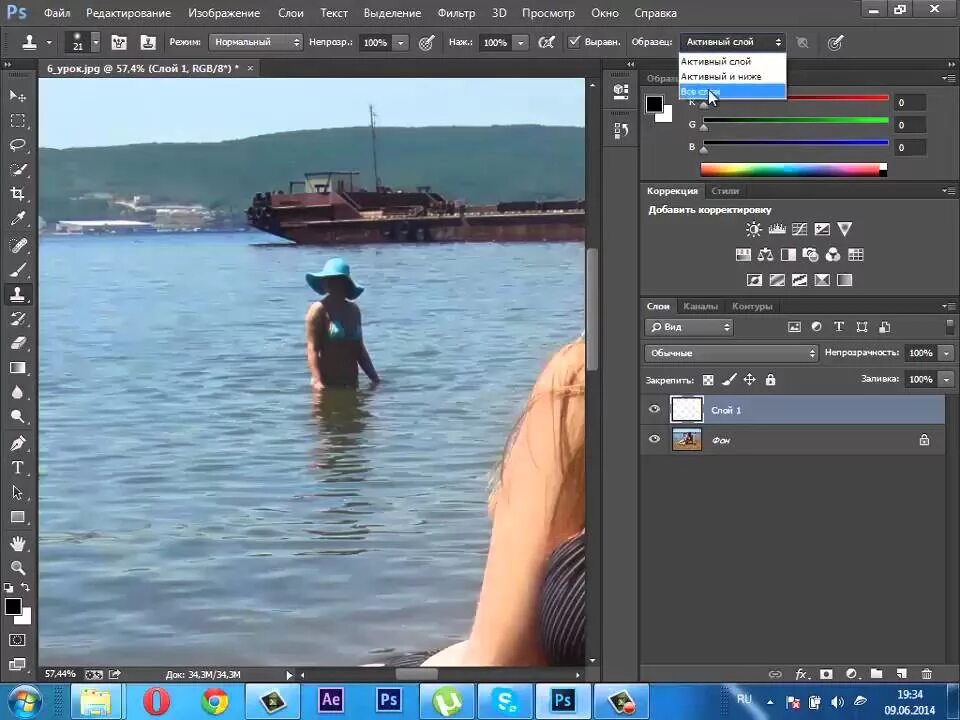Open layer styles fx menu
960x720 pixels.
pos(801,674)
